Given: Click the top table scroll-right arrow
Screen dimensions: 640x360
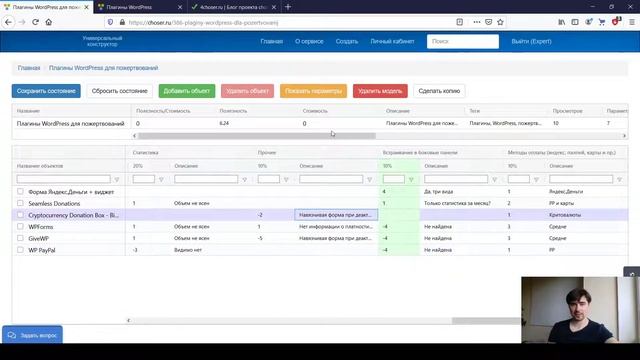Looking at the screenshot, I should click(x=624, y=136).
